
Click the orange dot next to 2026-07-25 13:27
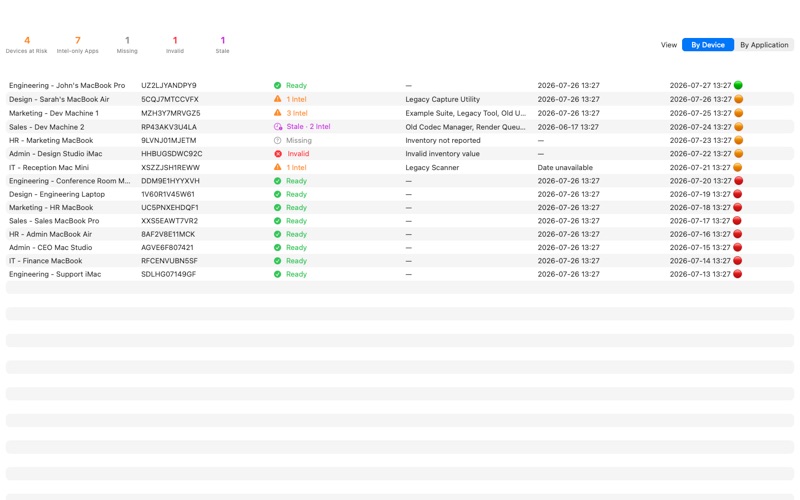738,113
